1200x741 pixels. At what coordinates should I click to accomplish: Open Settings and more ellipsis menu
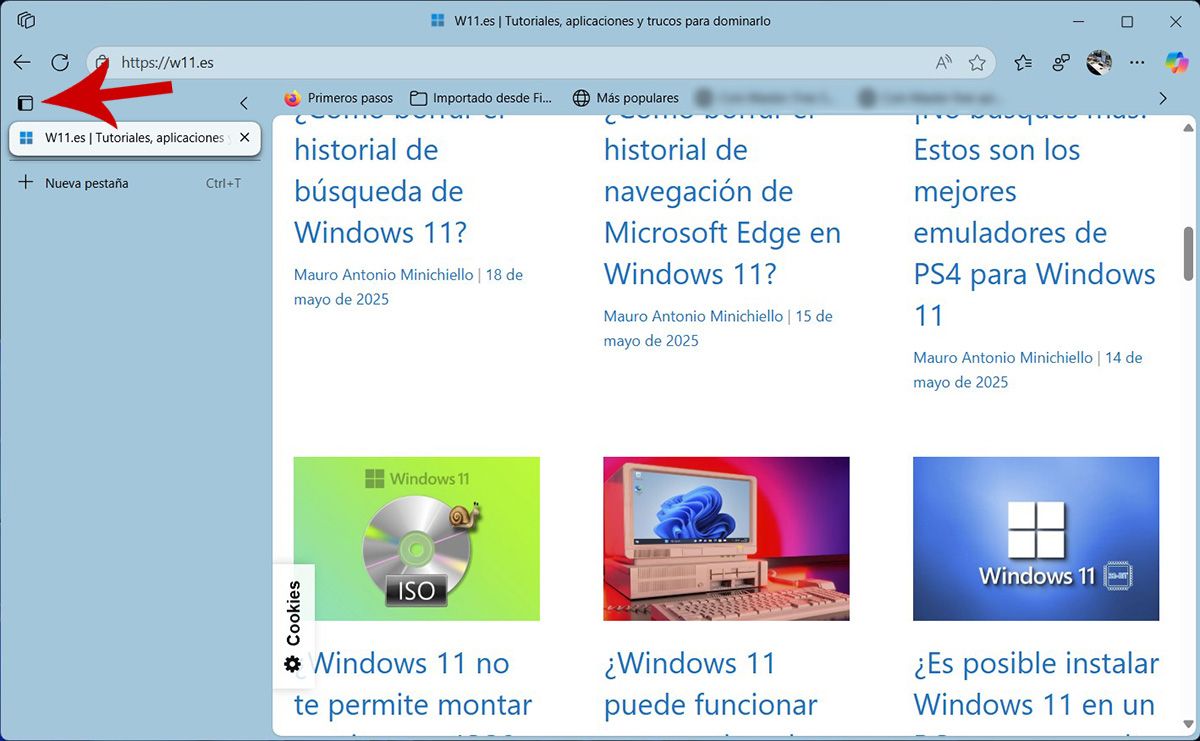coord(1137,62)
